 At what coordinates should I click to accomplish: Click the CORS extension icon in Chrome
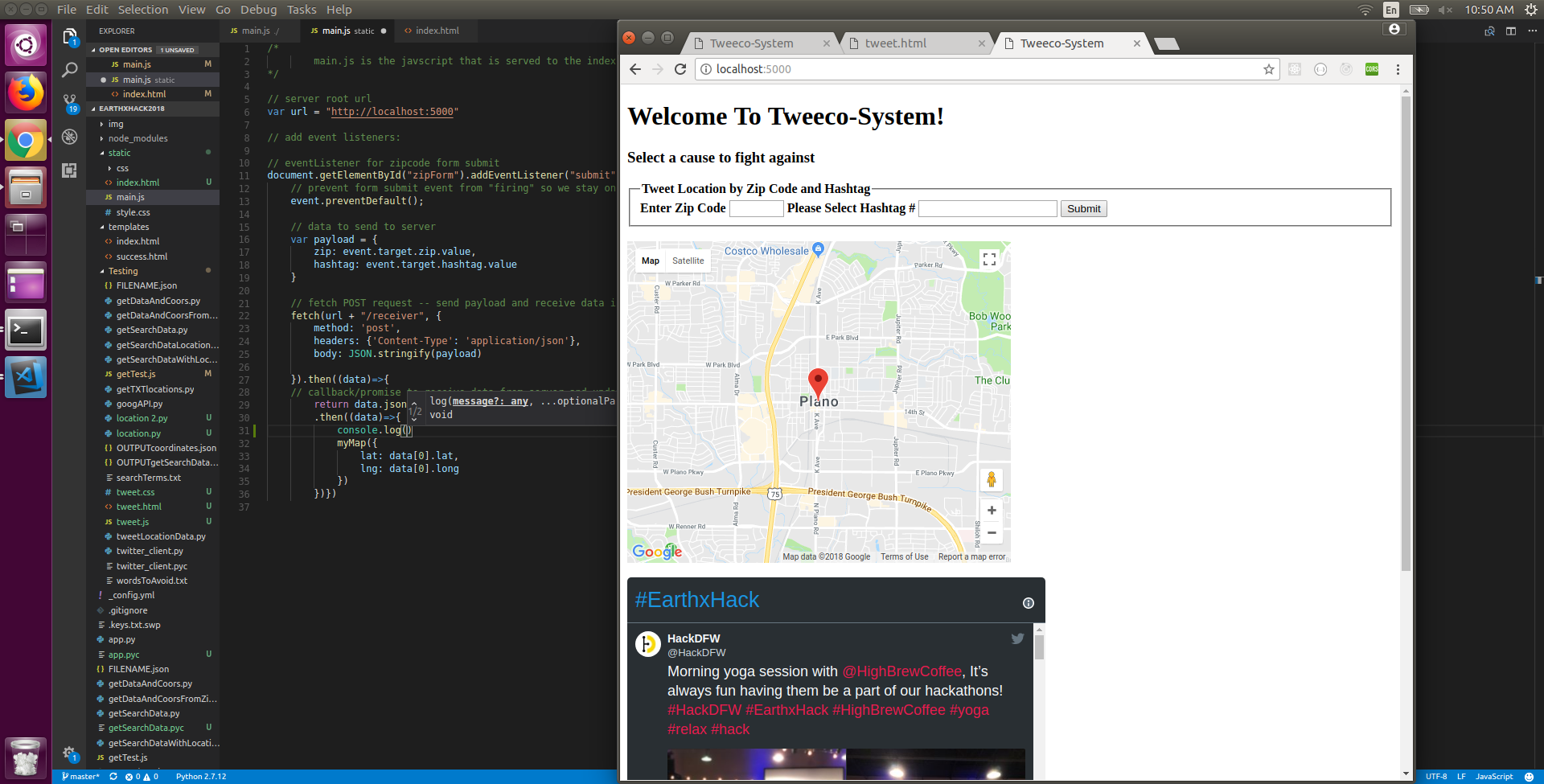point(1372,69)
